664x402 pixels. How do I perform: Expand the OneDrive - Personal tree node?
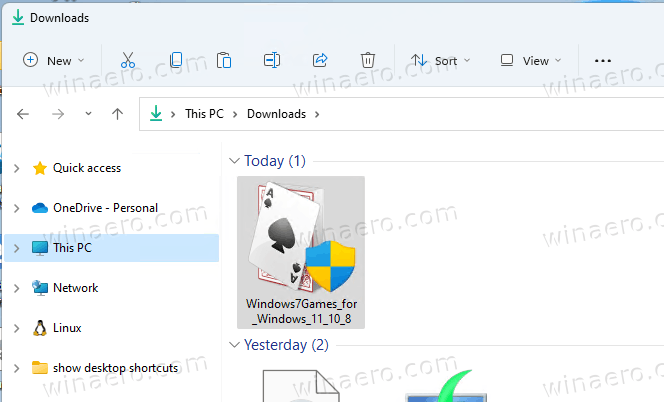point(17,208)
